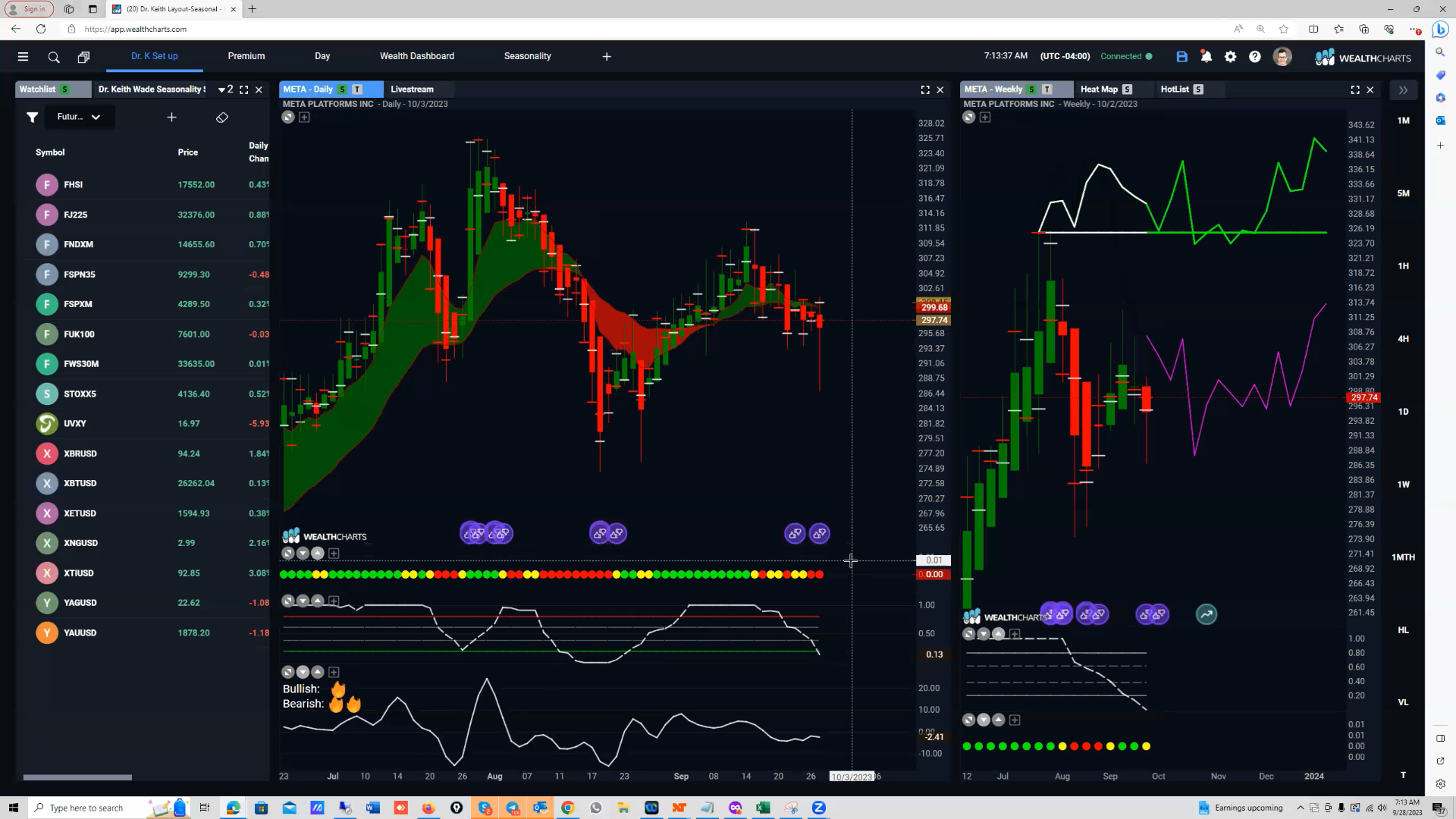Click the eraser icon in watchlist

point(222,117)
